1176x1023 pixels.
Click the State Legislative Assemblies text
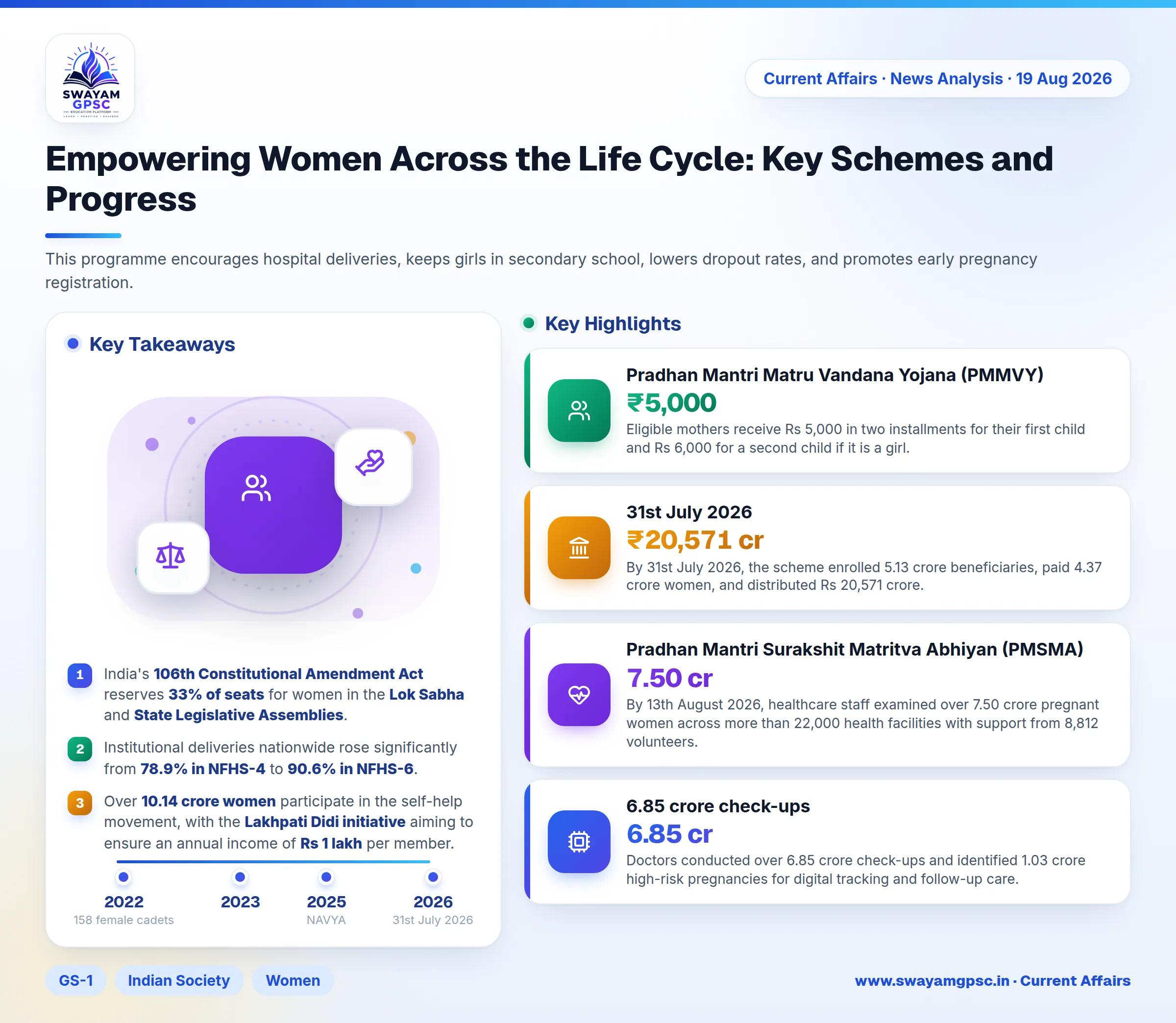pos(239,715)
